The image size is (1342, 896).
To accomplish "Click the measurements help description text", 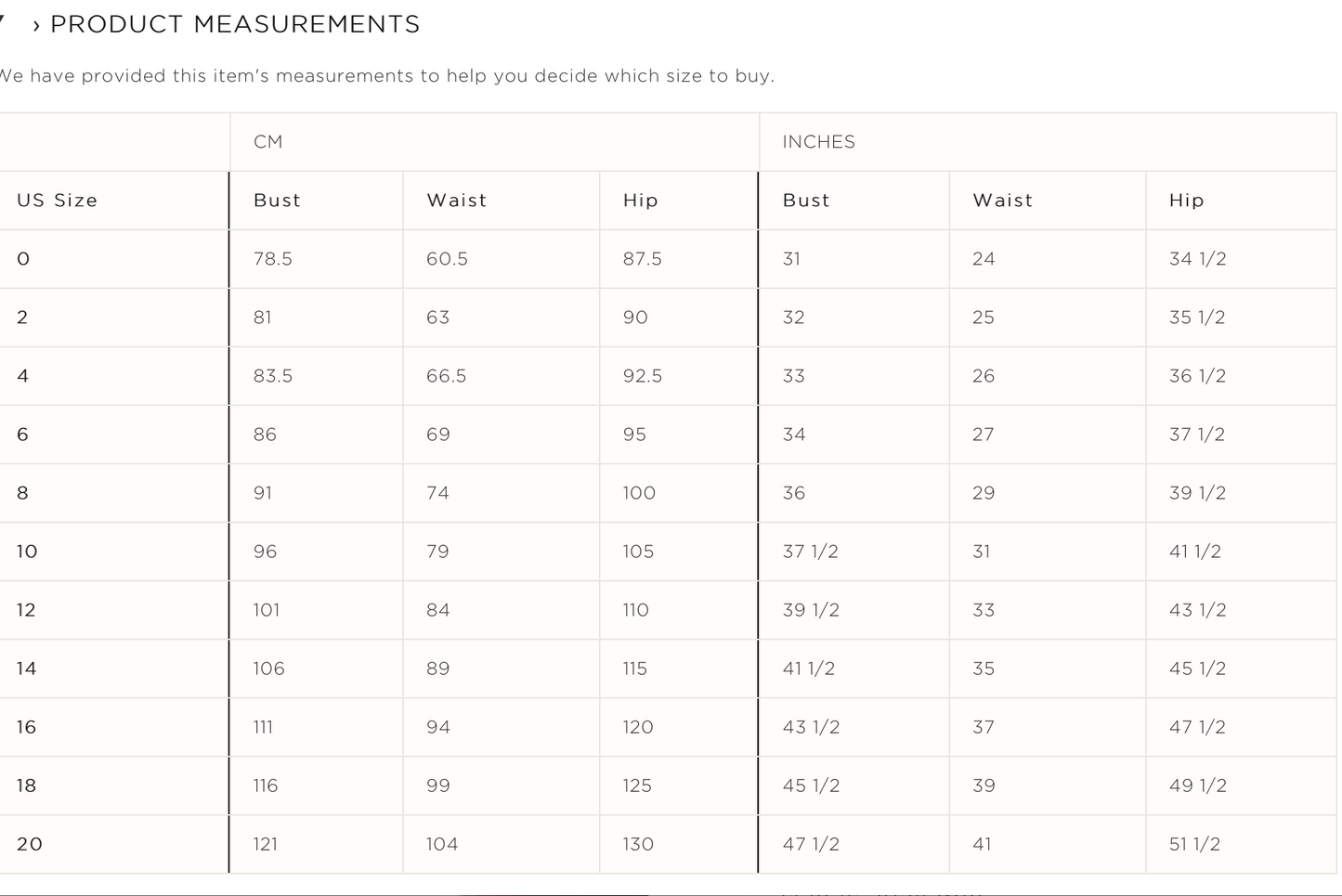I will click(385, 76).
